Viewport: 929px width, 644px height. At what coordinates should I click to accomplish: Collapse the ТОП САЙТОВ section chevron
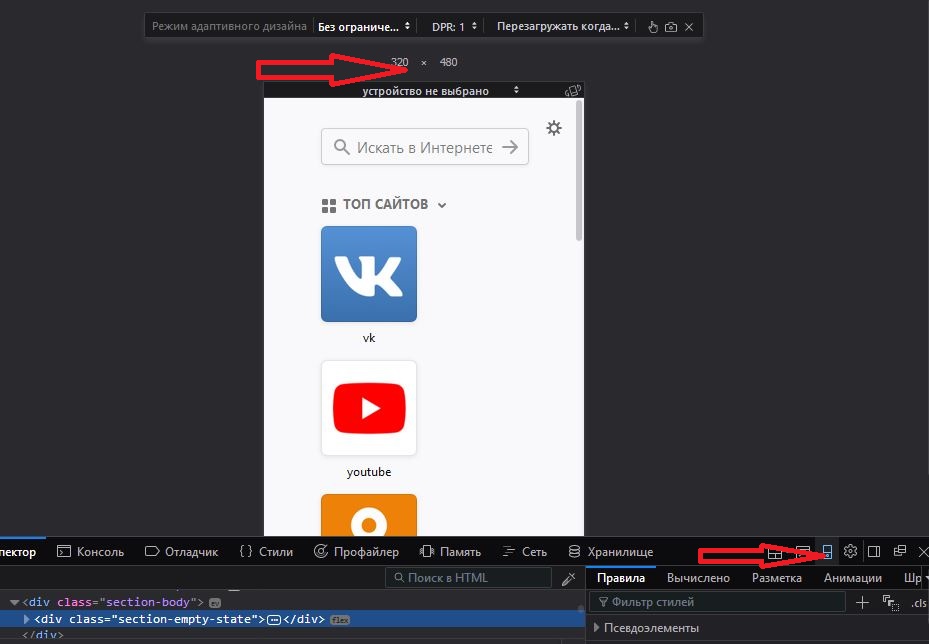tap(442, 205)
